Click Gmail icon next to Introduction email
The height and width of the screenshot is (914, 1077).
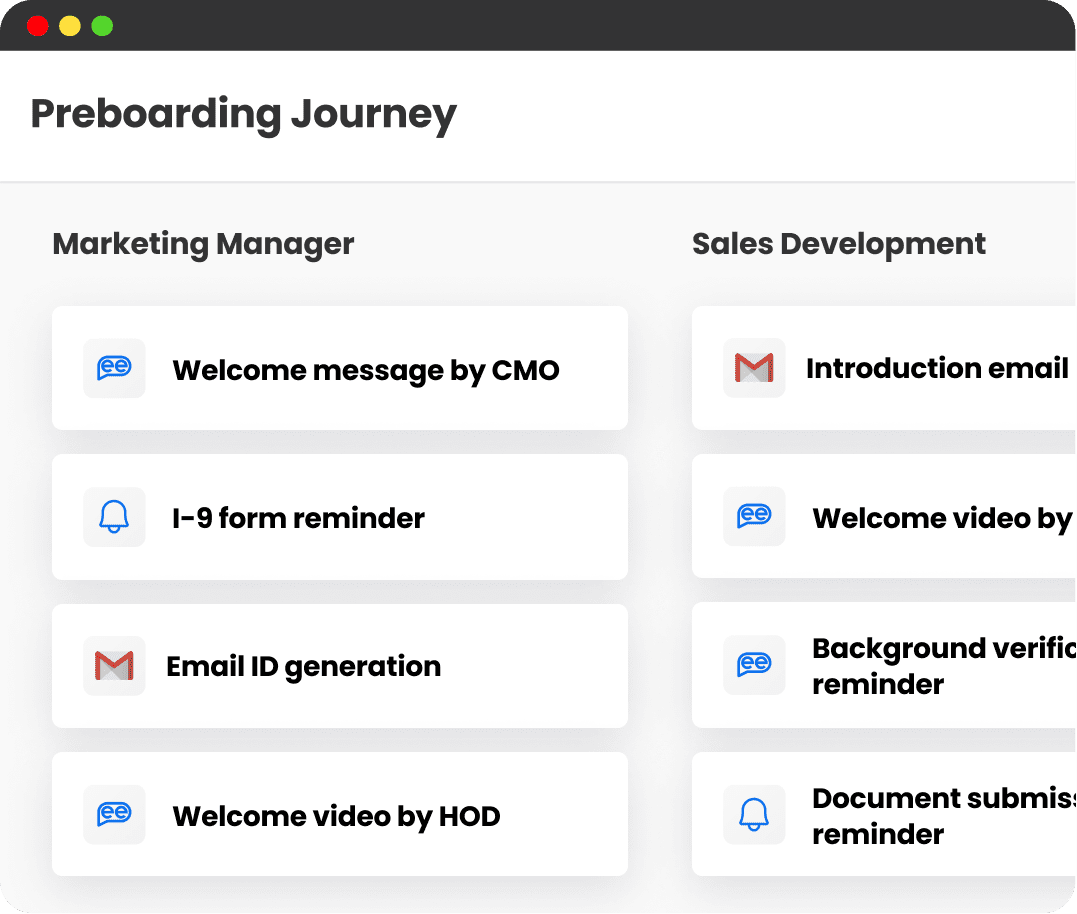pos(754,368)
